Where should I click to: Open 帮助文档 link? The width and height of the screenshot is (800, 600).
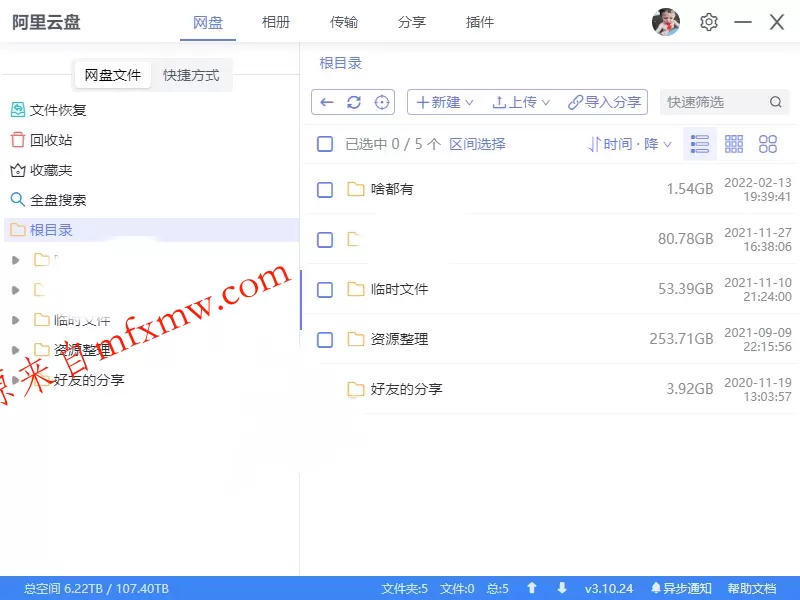tap(752, 588)
